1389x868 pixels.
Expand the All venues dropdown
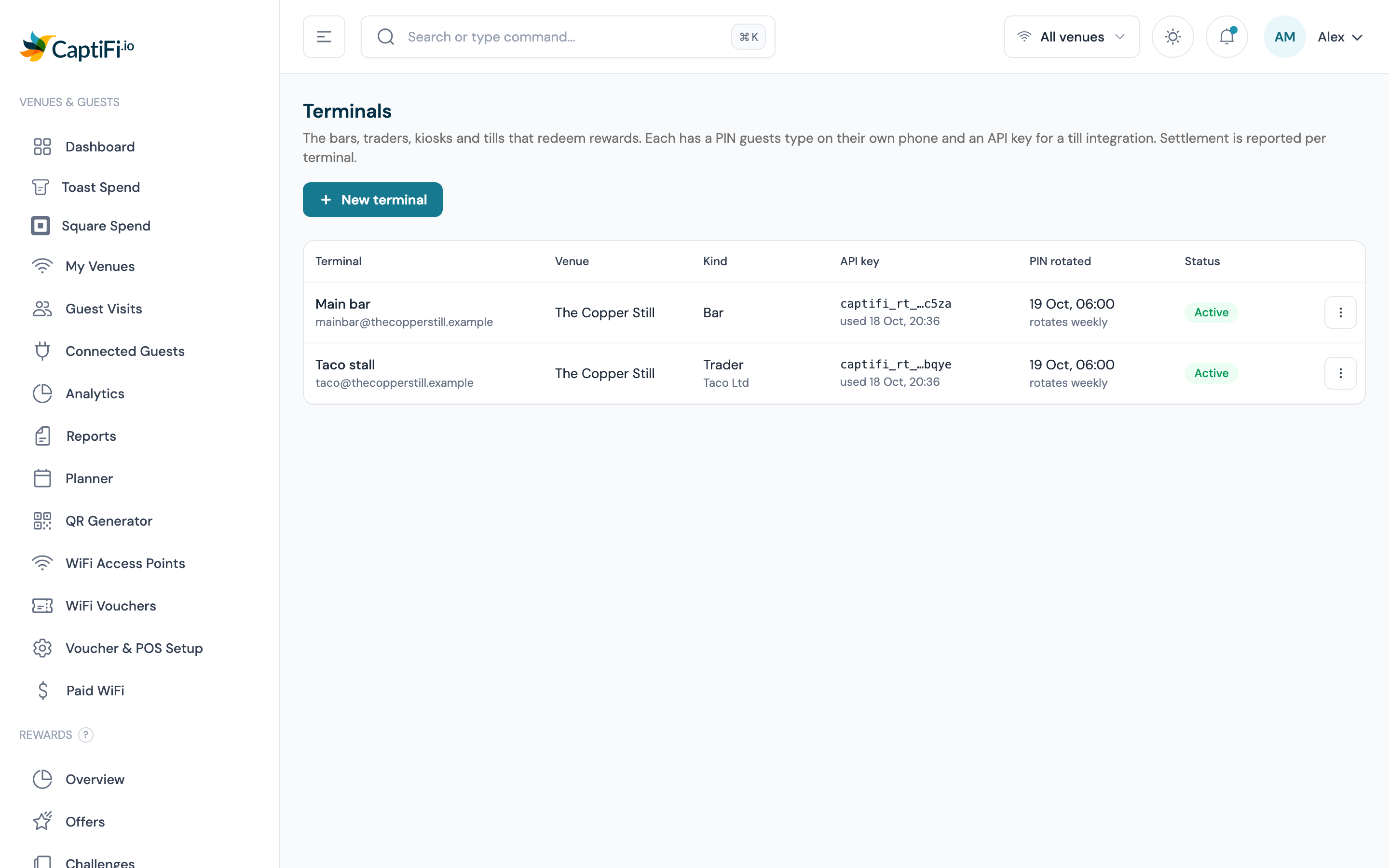click(1072, 37)
